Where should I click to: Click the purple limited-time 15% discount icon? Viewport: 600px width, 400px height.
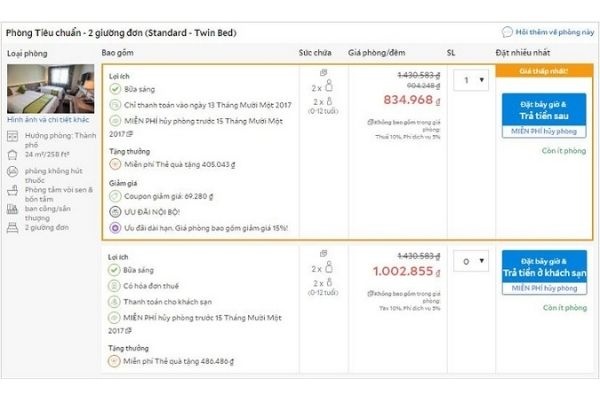[x=116, y=228]
